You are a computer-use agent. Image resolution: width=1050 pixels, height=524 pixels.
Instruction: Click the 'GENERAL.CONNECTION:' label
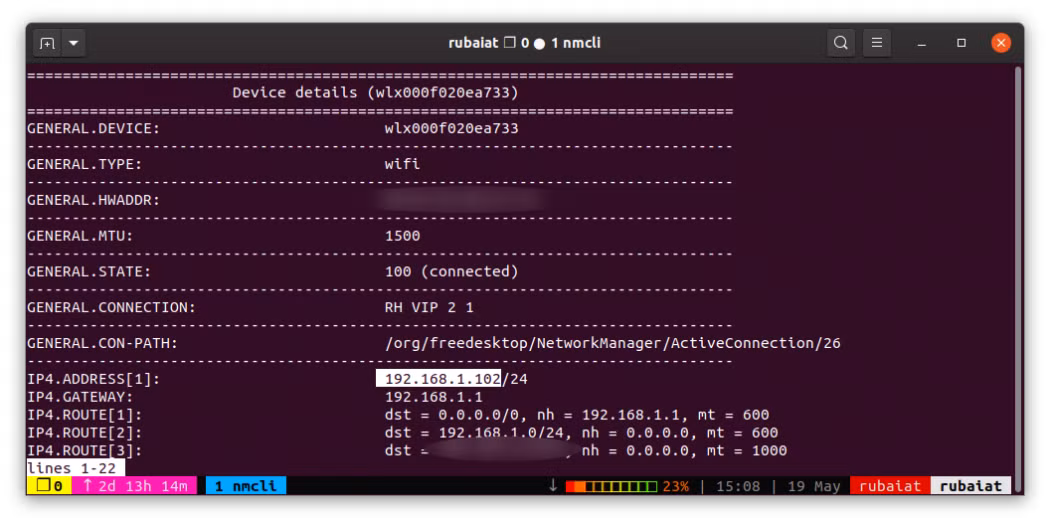coord(112,307)
